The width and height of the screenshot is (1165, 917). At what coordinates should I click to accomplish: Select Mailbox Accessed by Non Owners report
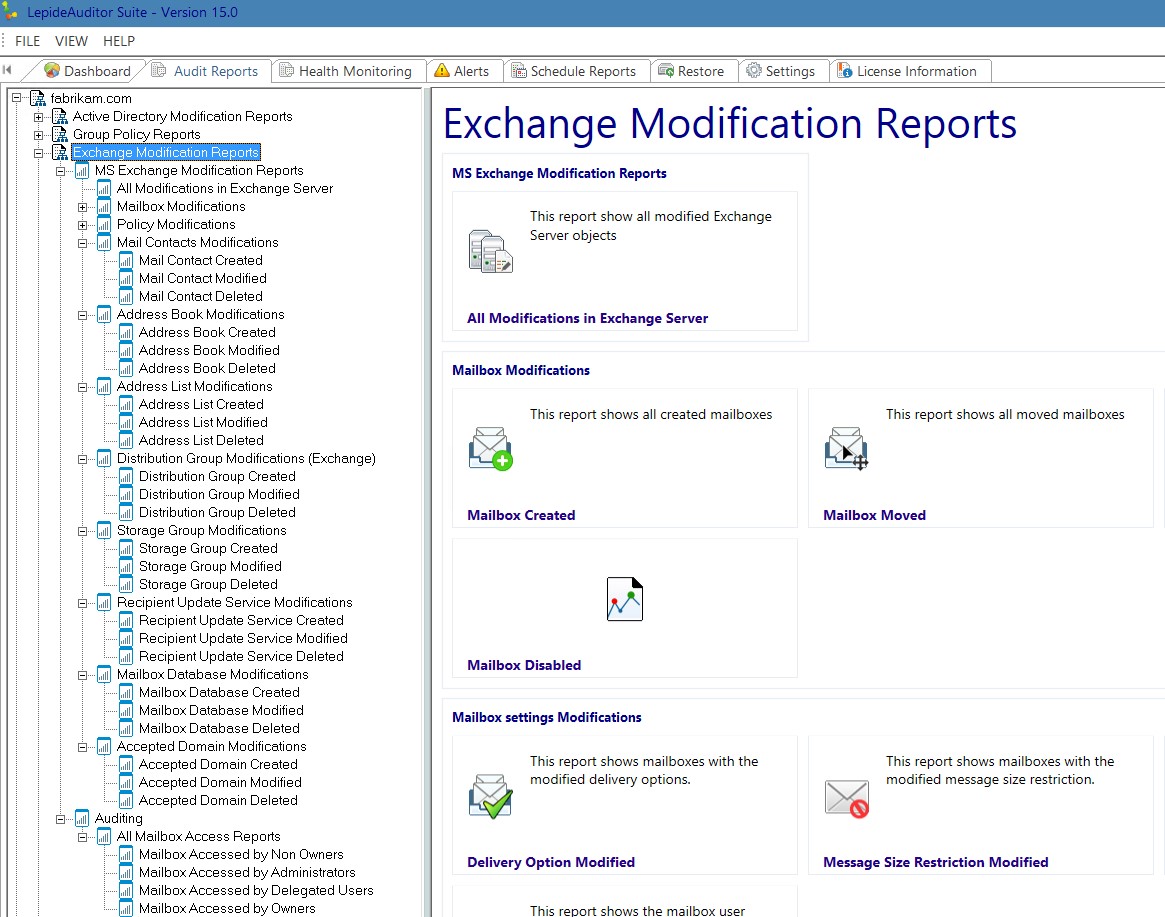(240, 854)
